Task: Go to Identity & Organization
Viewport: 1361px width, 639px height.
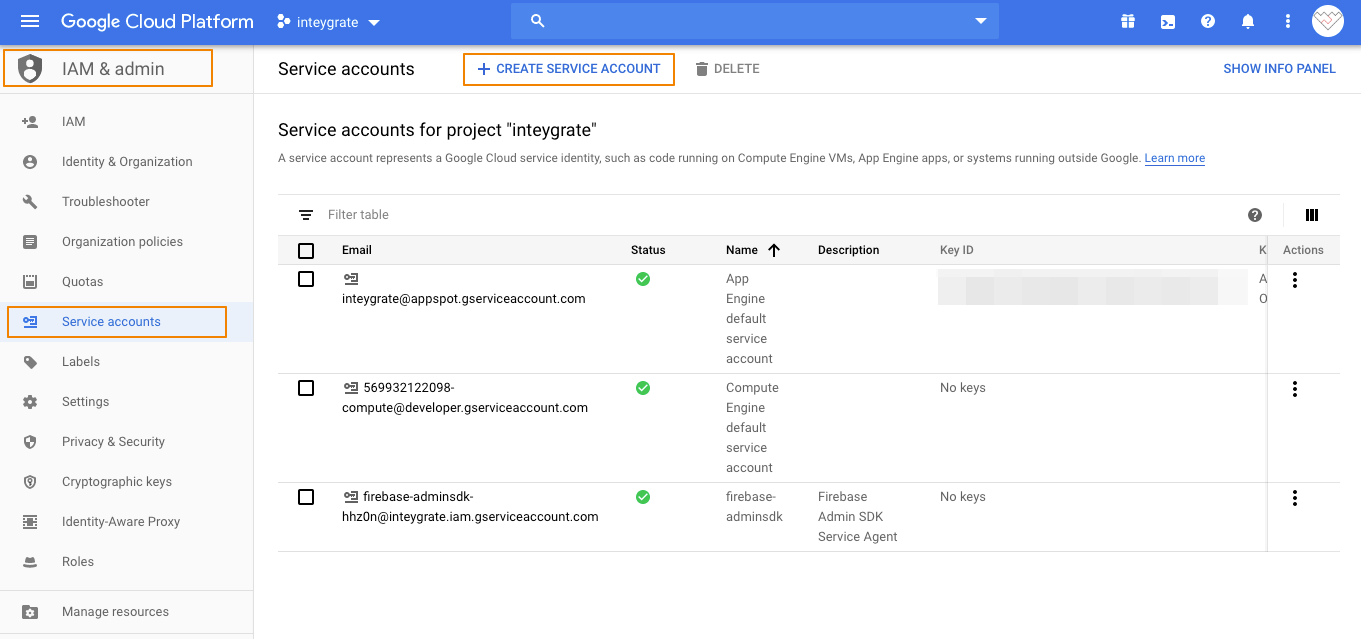Action: [x=127, y=161]
